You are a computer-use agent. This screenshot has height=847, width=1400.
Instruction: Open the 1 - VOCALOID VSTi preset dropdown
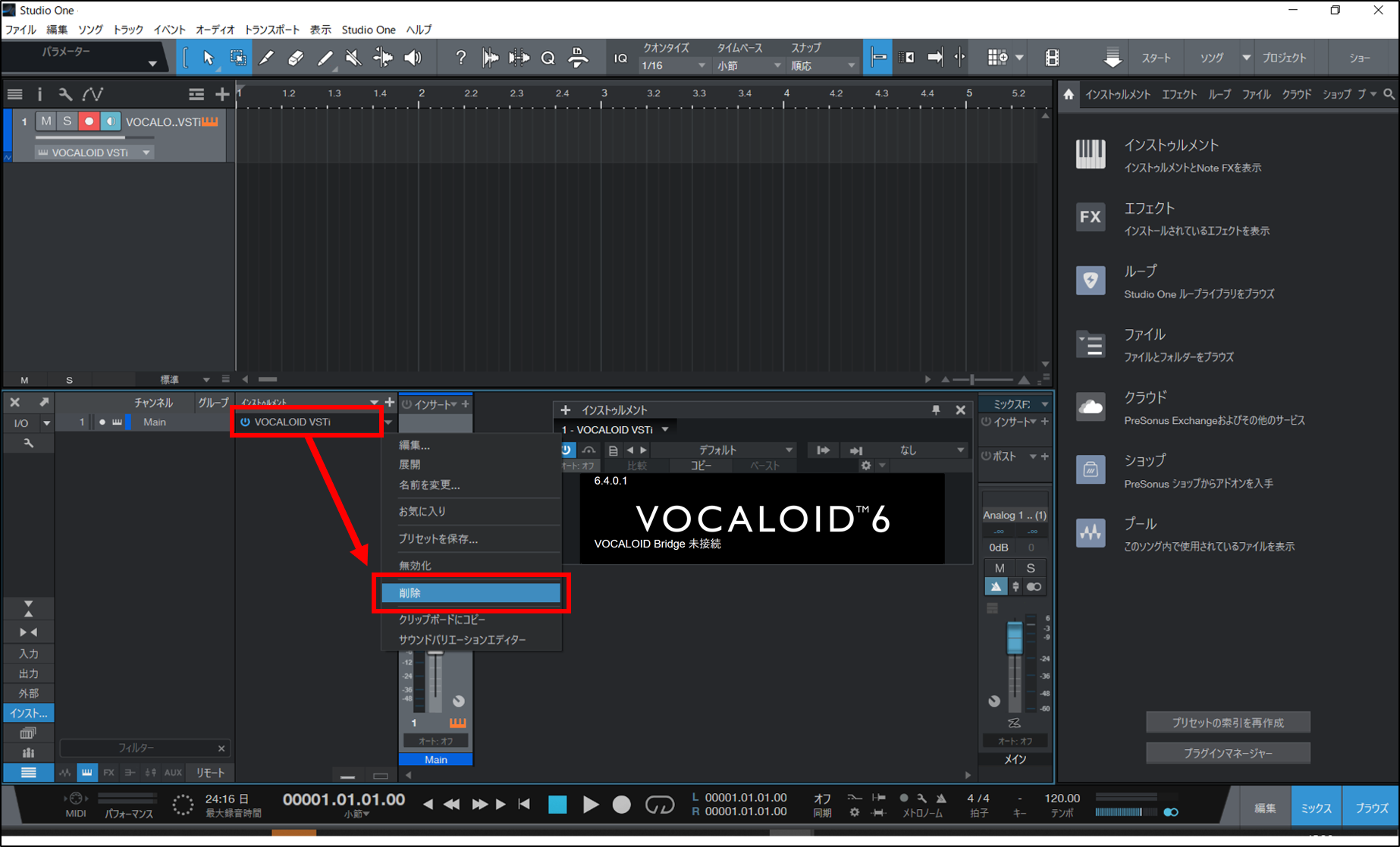[x=614, y=429]
